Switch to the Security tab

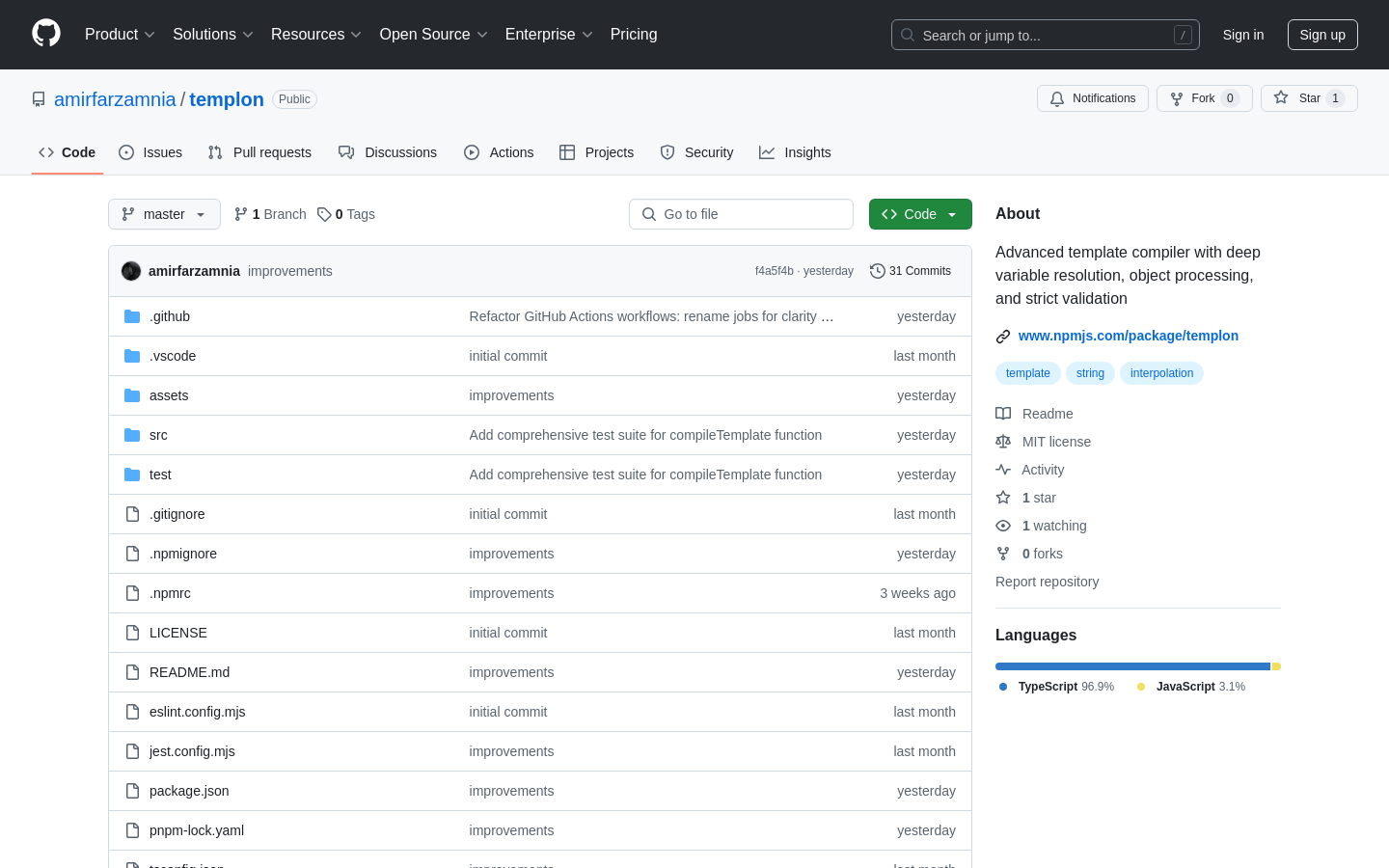coord(696,152)
